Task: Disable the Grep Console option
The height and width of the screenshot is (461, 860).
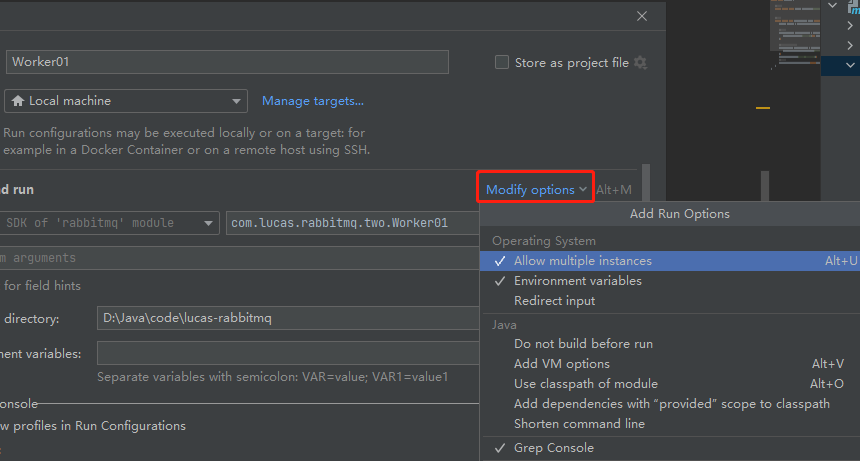Action: pos(553,448)
